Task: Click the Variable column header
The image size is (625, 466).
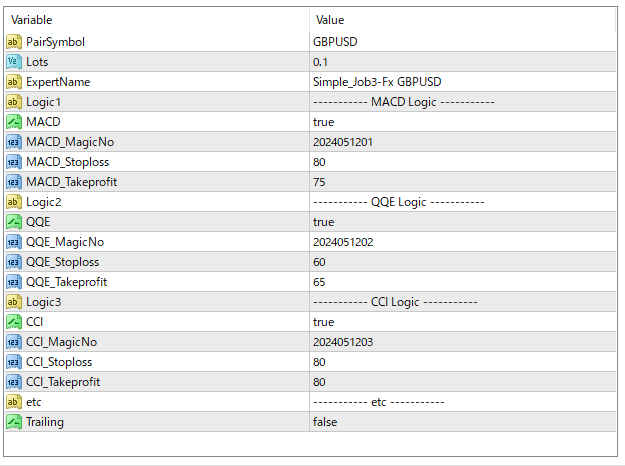Action: [32, 20]
